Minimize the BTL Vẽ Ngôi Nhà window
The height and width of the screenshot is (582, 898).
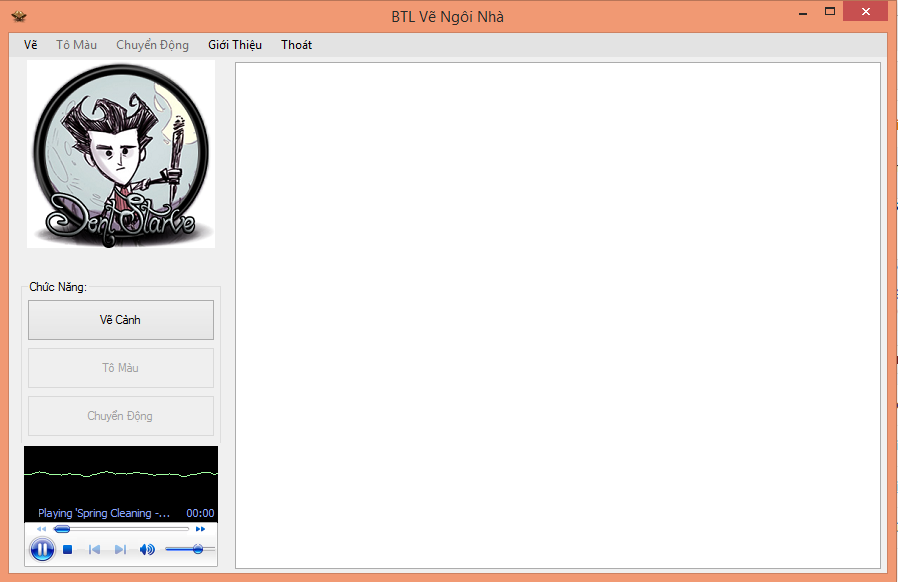pyautogui.click(x=803, y=12)
